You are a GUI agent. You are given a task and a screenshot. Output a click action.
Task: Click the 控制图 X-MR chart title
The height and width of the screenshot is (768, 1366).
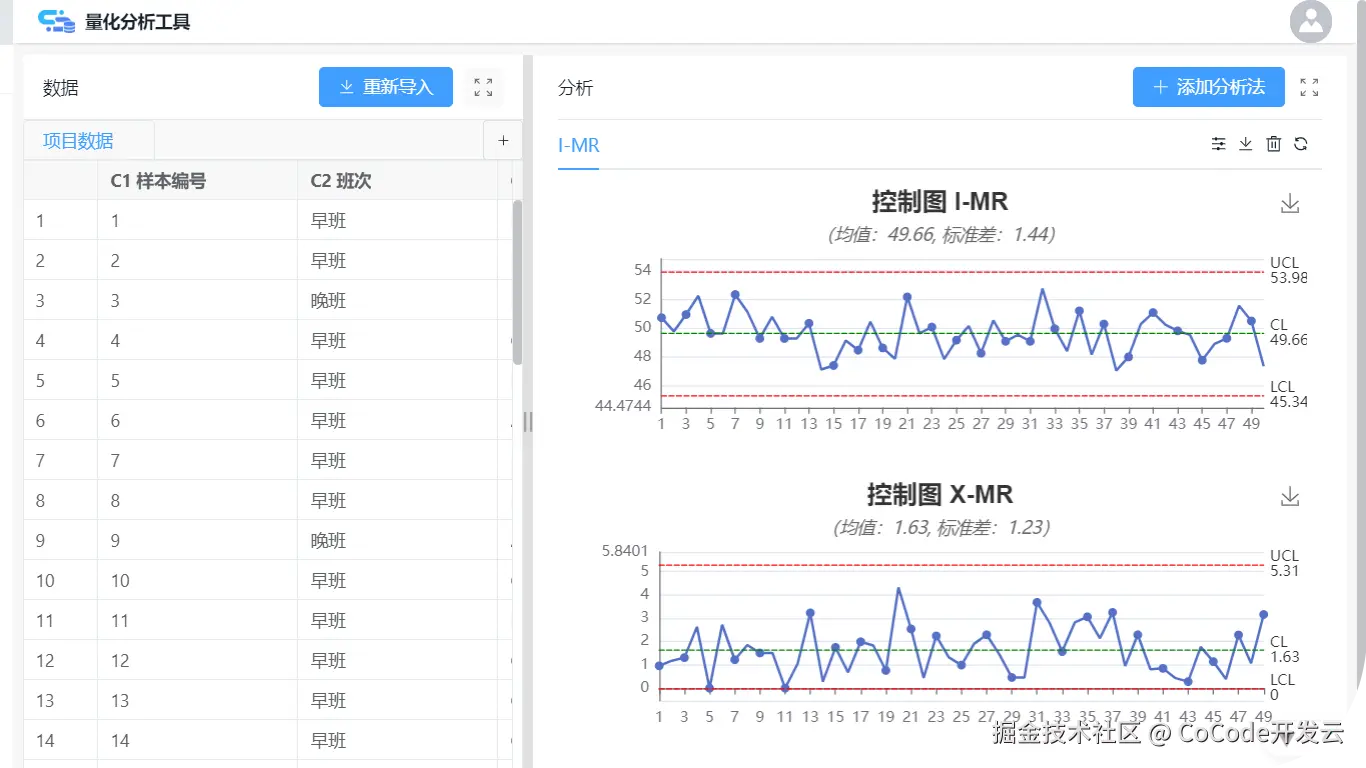pos(940,495)
